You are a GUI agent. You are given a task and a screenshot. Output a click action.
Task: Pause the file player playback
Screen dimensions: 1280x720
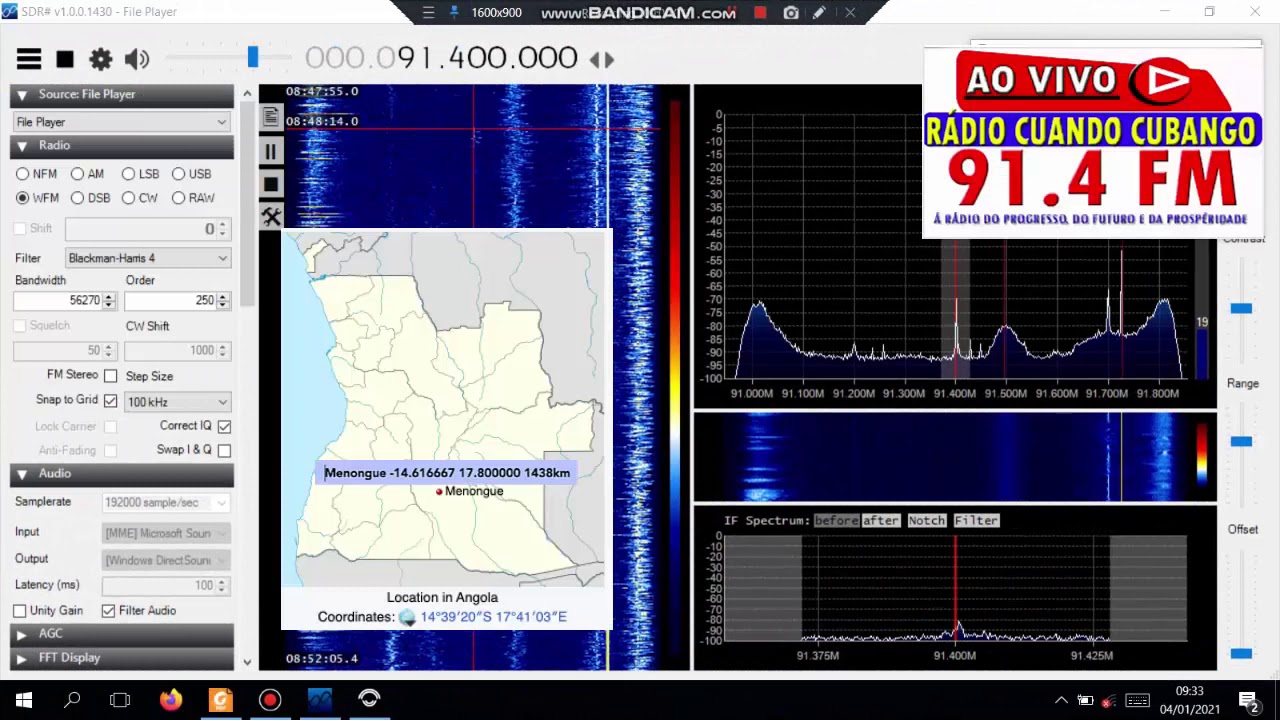coord(271,151)
